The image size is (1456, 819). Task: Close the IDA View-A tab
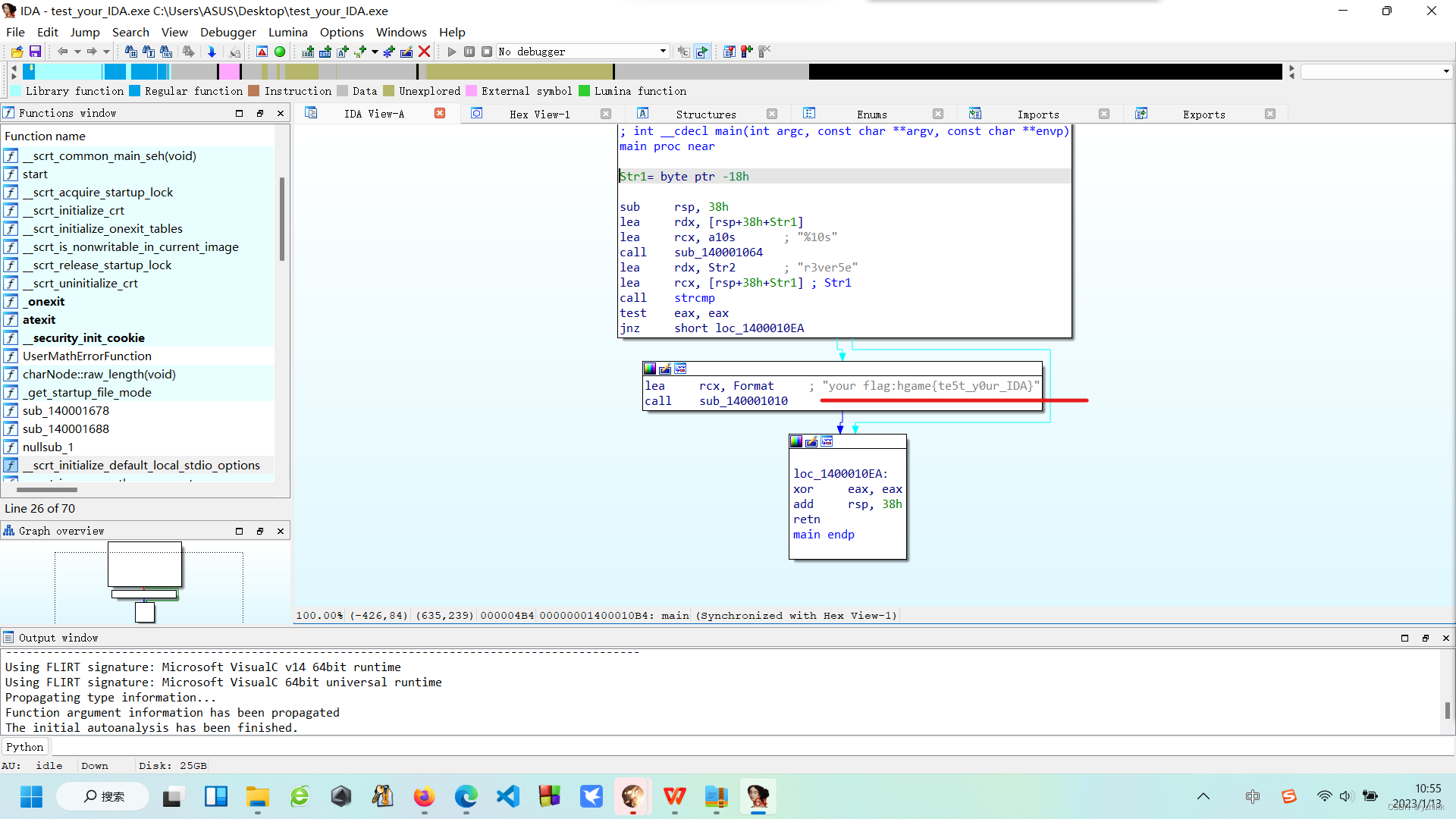coord(440,113)
